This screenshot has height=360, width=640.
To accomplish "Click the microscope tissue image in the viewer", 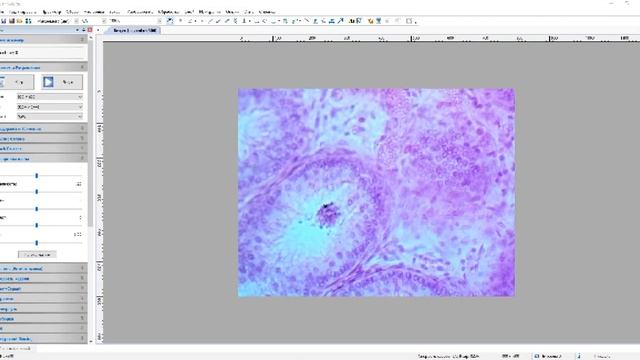I will pos(376,192).
